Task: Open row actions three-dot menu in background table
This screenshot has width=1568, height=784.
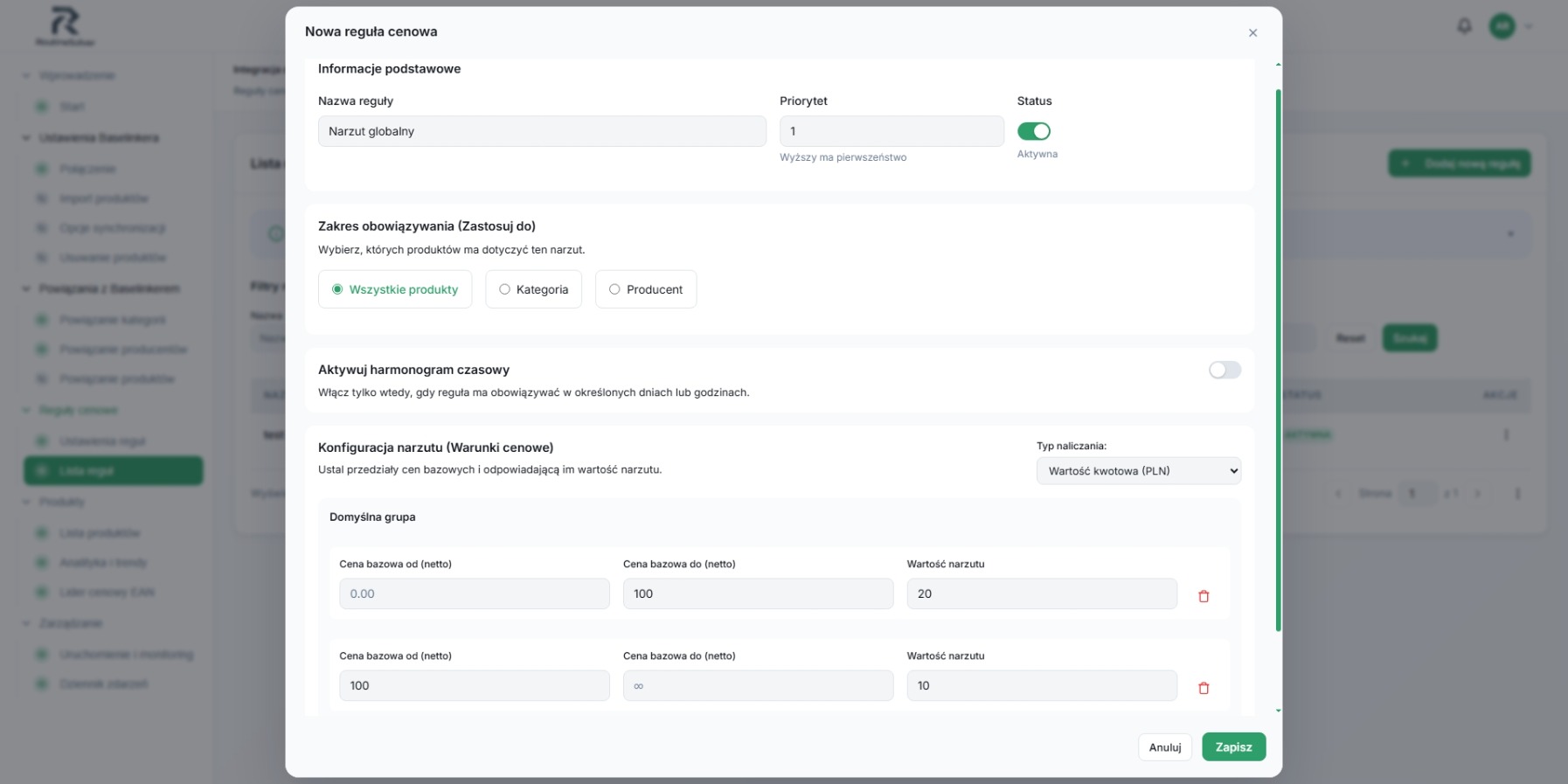Action: (1506, 434)
